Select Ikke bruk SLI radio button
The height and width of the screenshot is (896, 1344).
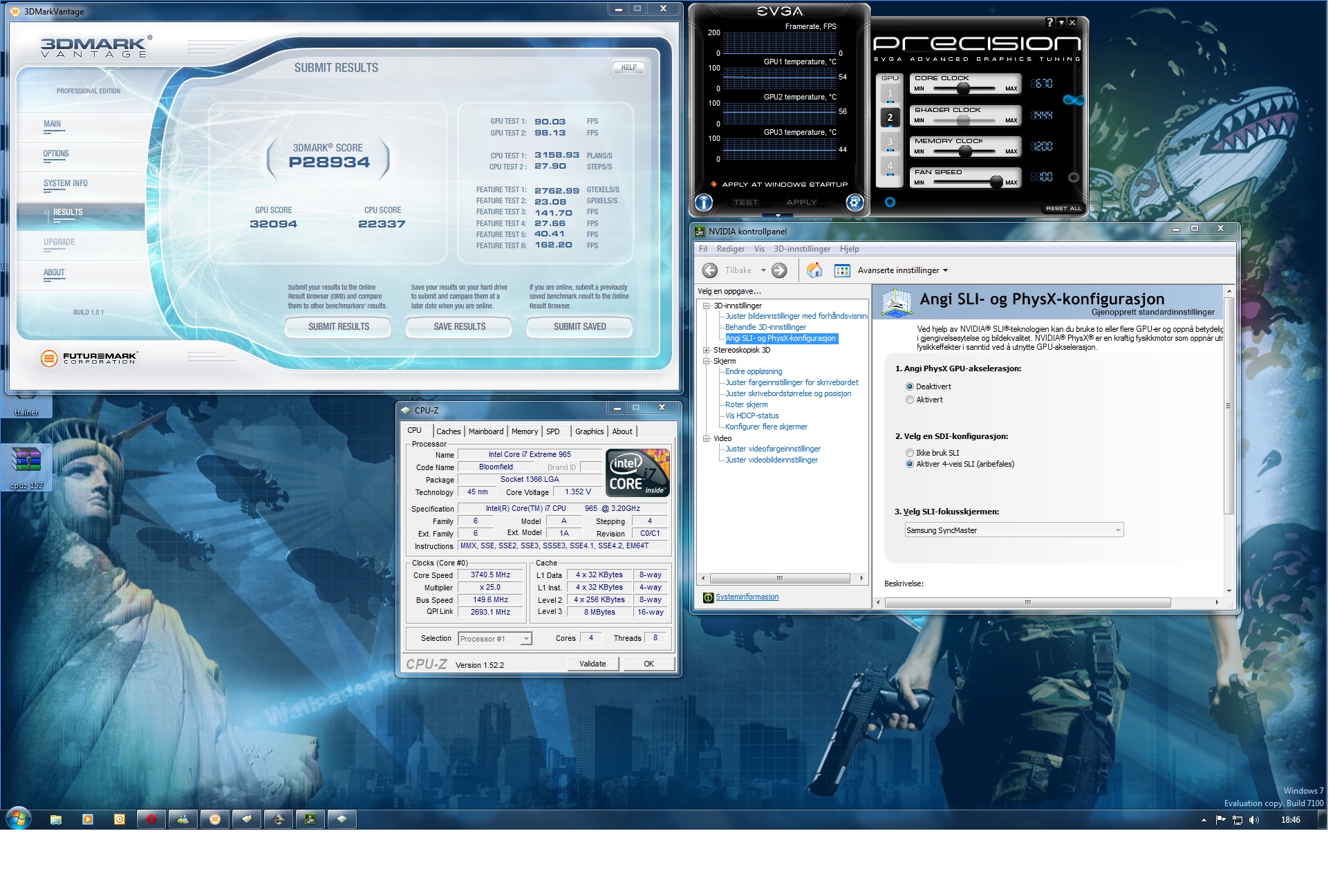tap(910, 453)
